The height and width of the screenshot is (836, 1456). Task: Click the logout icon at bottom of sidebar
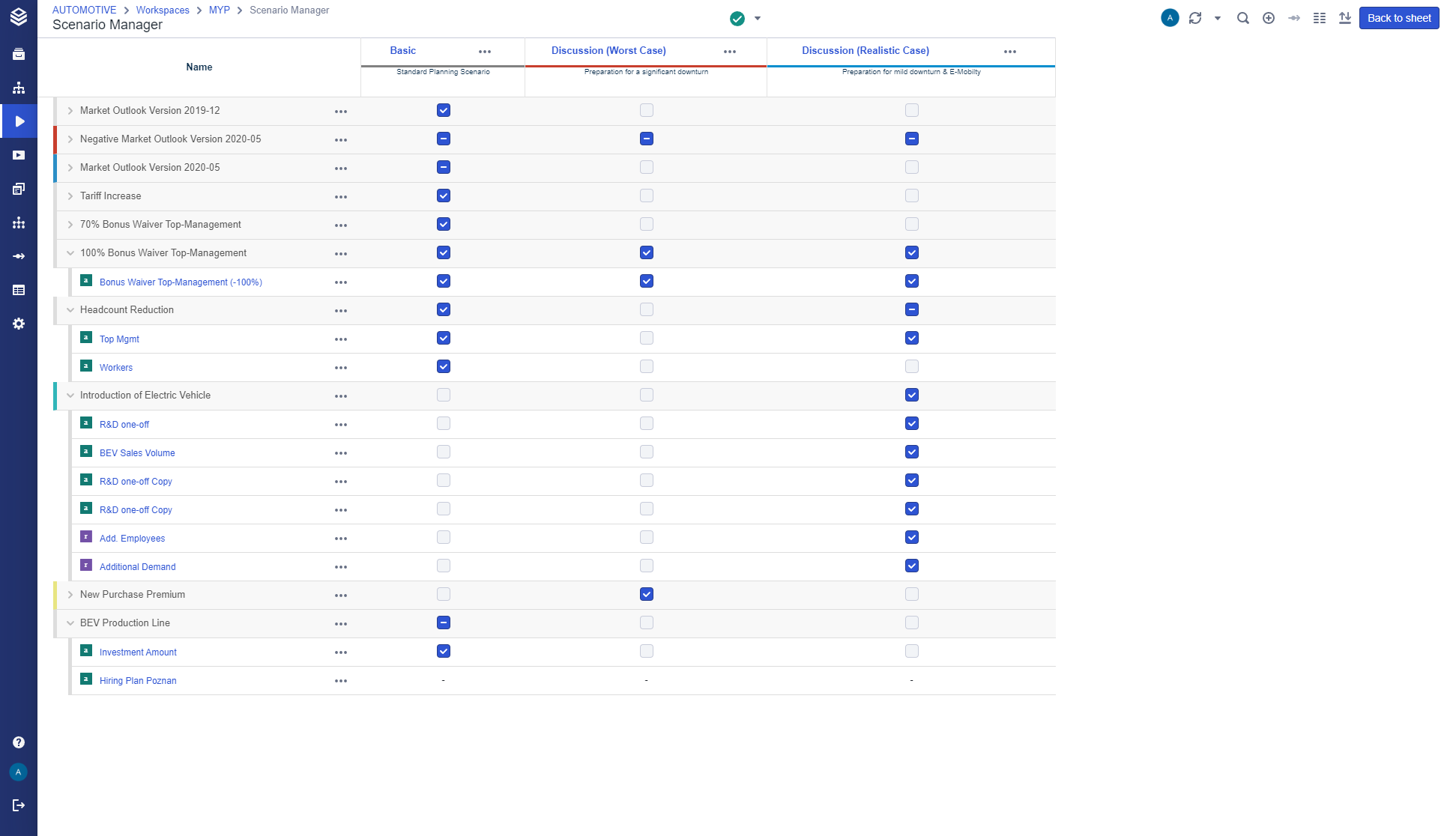[x=19, y=805]
